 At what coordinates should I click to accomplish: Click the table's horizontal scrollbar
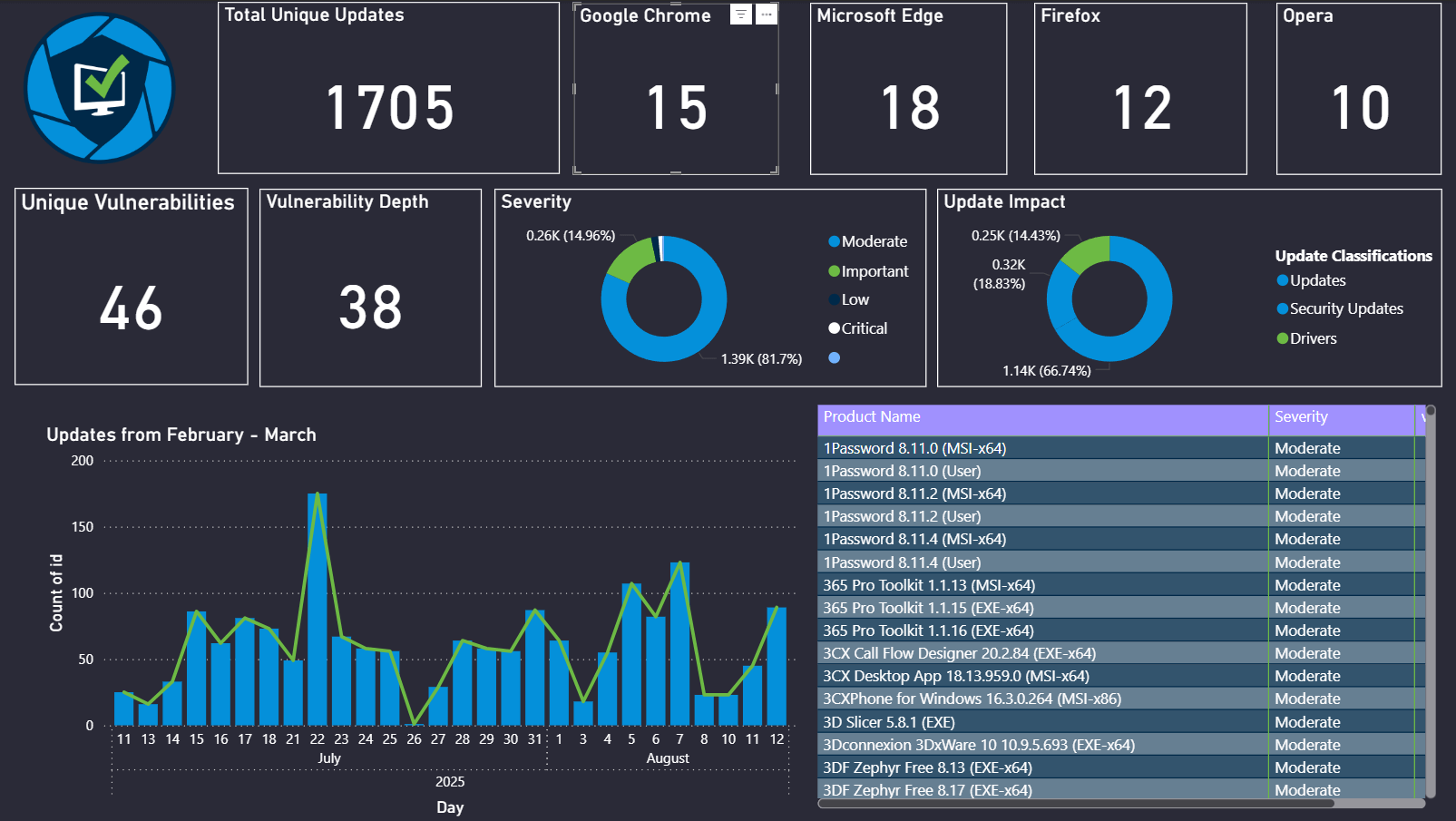point(1121,803)
